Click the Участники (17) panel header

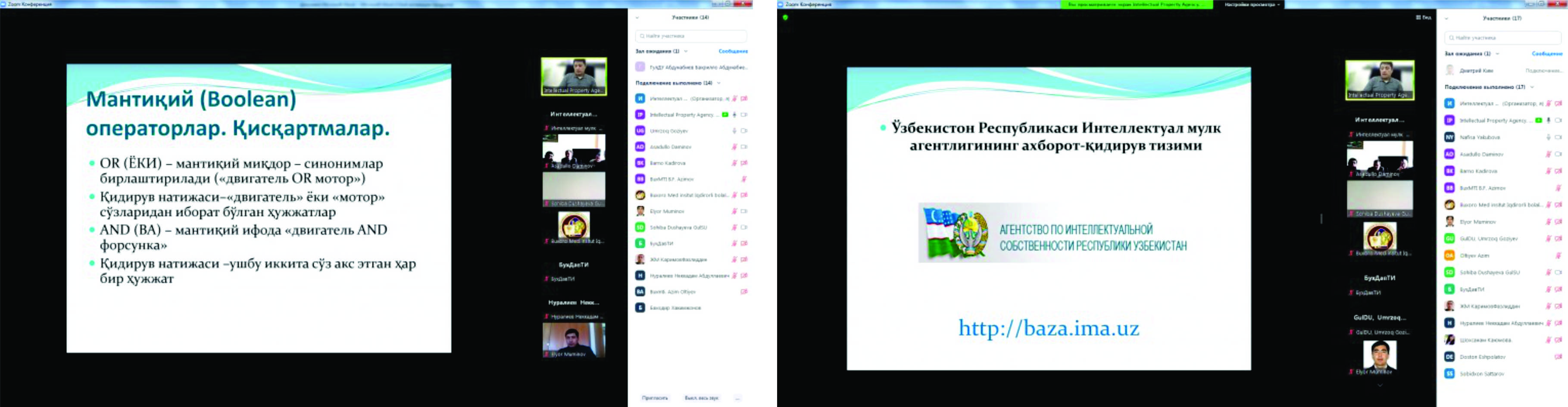click(1502, 18)
